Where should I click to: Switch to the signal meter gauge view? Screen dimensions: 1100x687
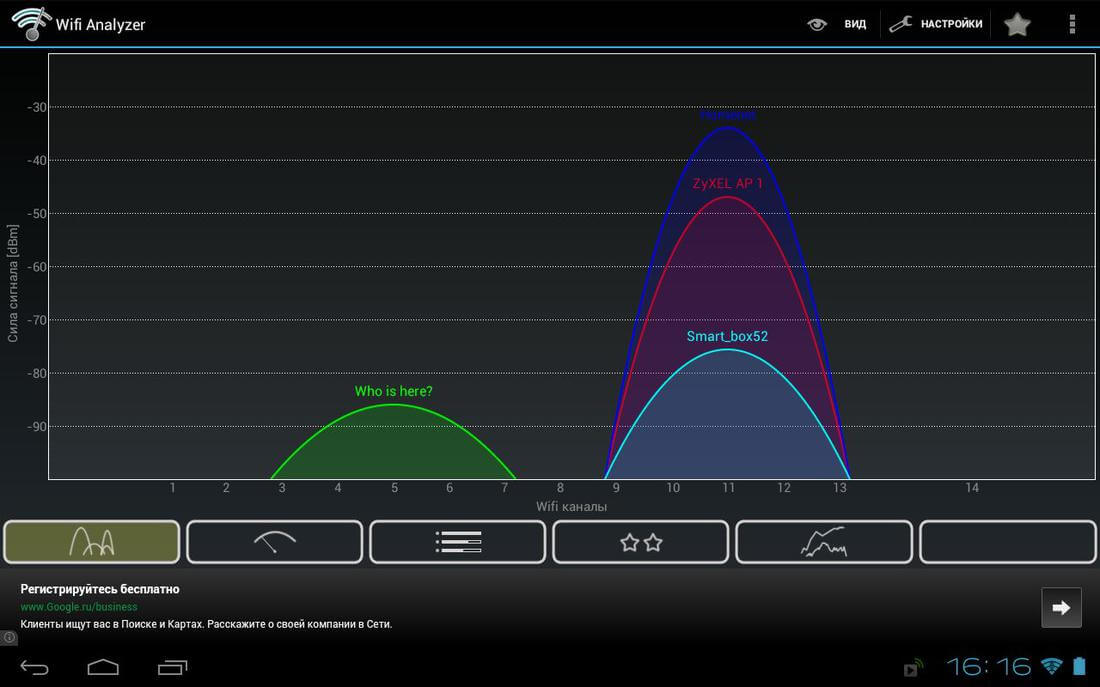[x=275, y=542]
